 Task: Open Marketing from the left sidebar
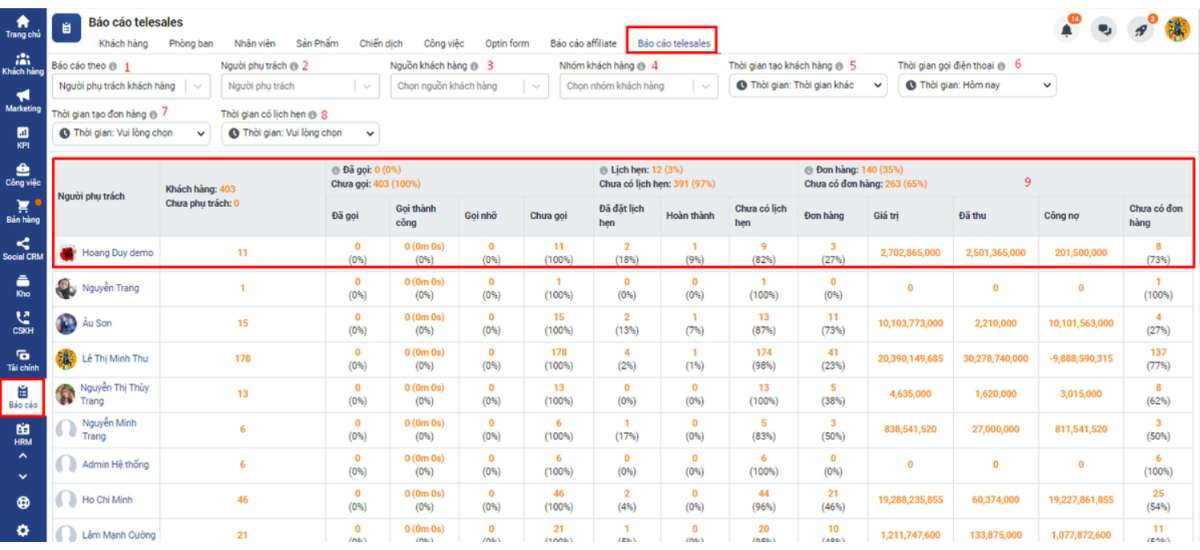(22, 101)
